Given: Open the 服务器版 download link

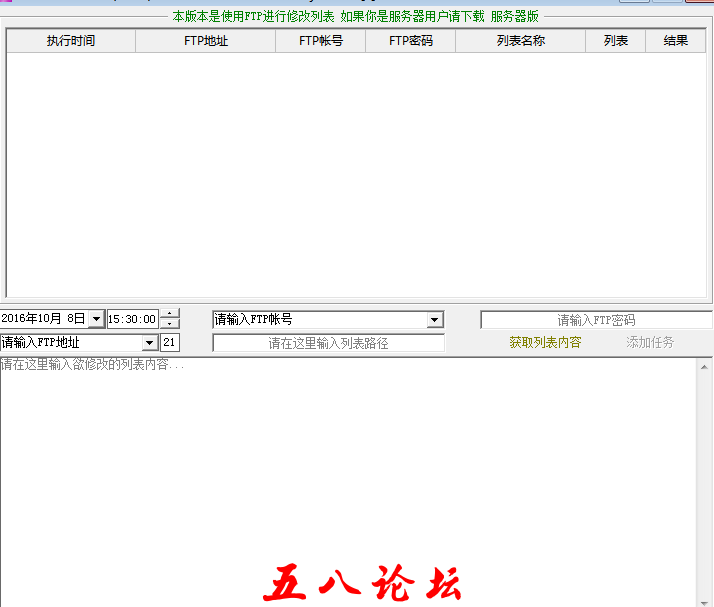Looking at the screenshot, I should [514, 17].
